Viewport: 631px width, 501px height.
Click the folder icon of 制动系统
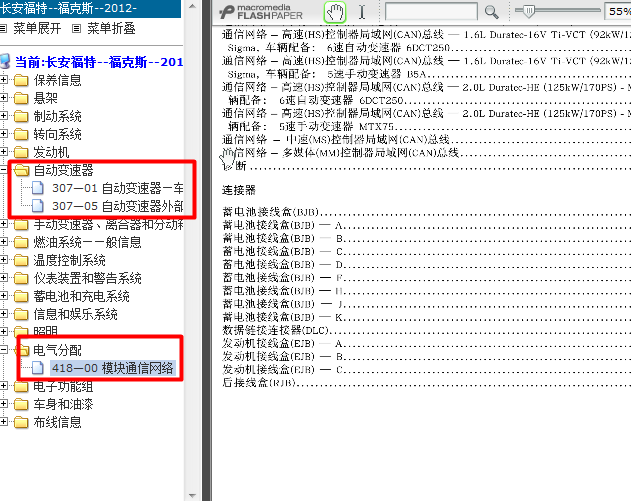[21, 116]
